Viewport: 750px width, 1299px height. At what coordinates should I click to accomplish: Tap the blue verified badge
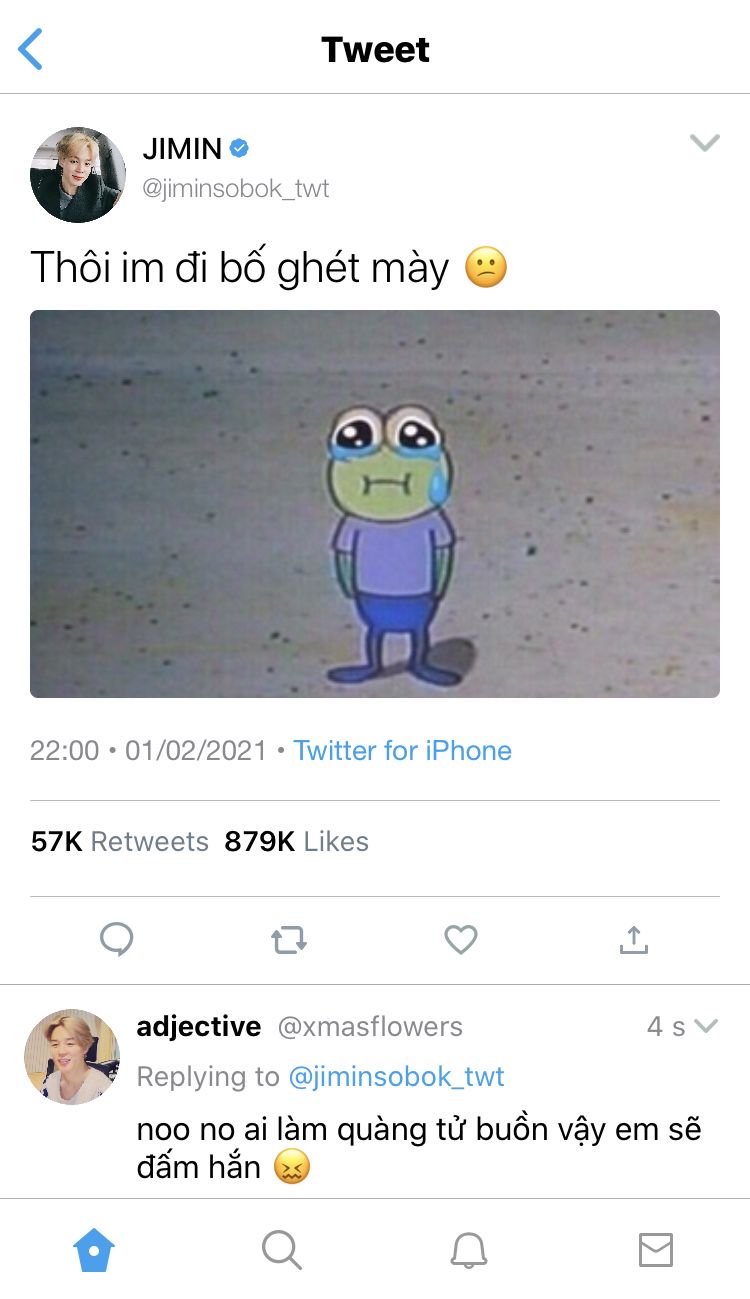[239, 149]
